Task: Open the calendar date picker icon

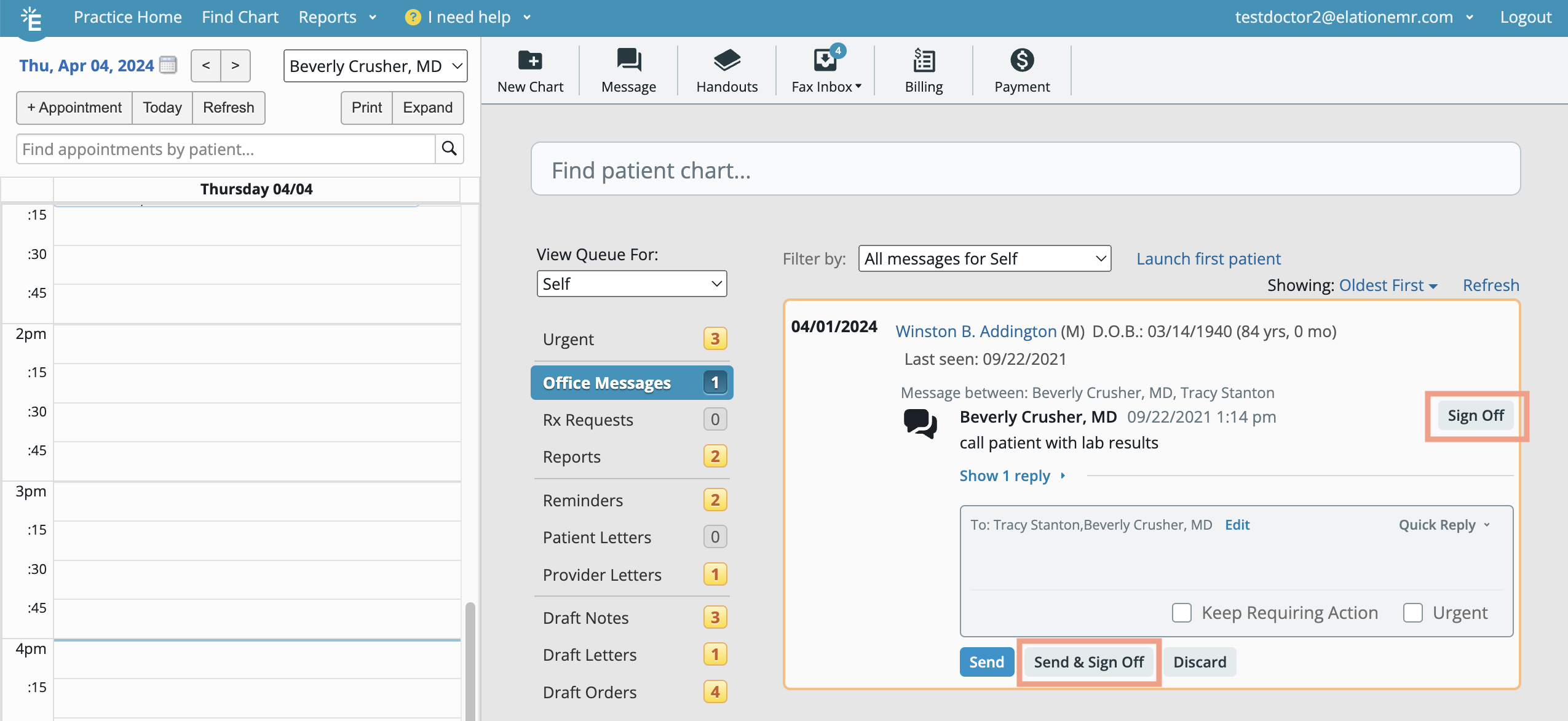Action: point(167,65)
